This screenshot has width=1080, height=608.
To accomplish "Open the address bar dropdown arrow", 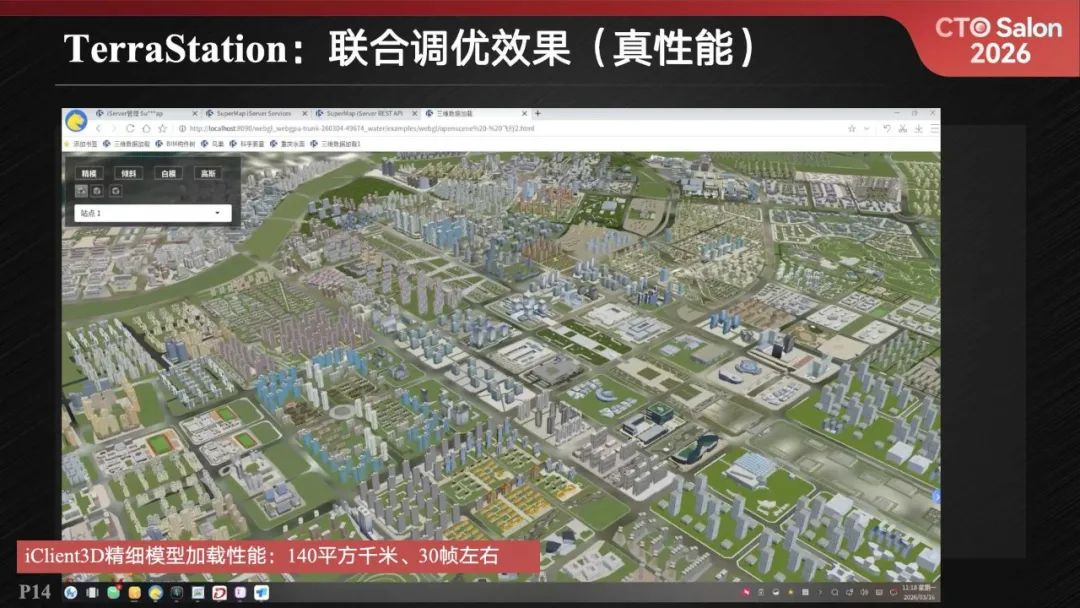I will (865, 128).
